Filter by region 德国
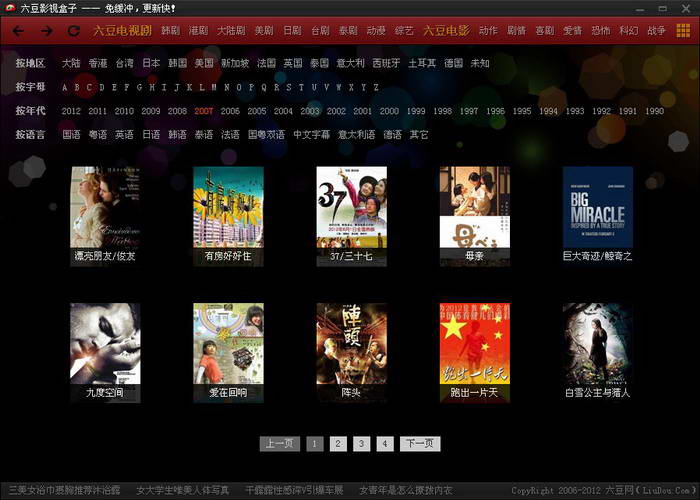 point(453,63)
